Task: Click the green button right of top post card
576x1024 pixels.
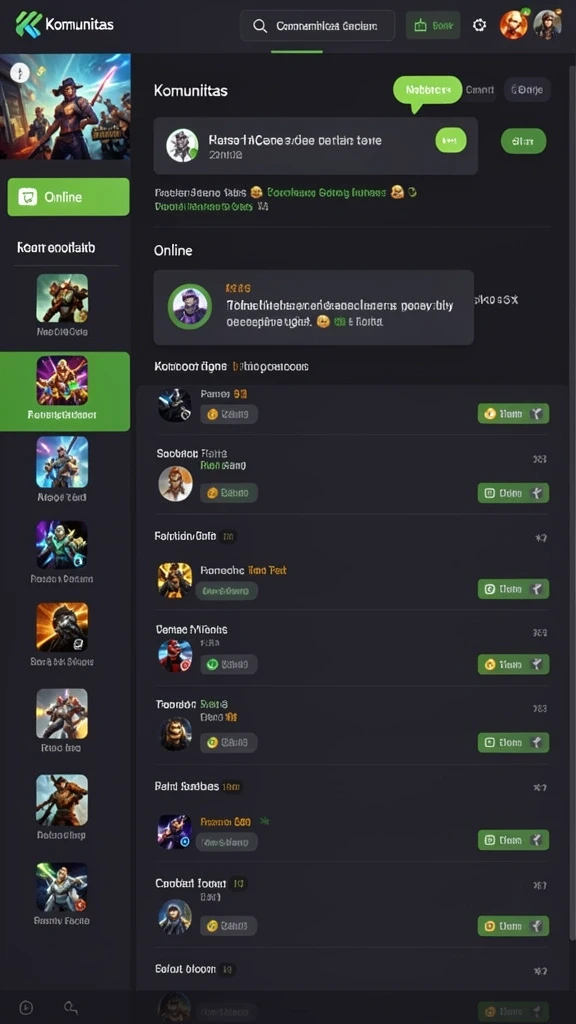Action: 524,141
